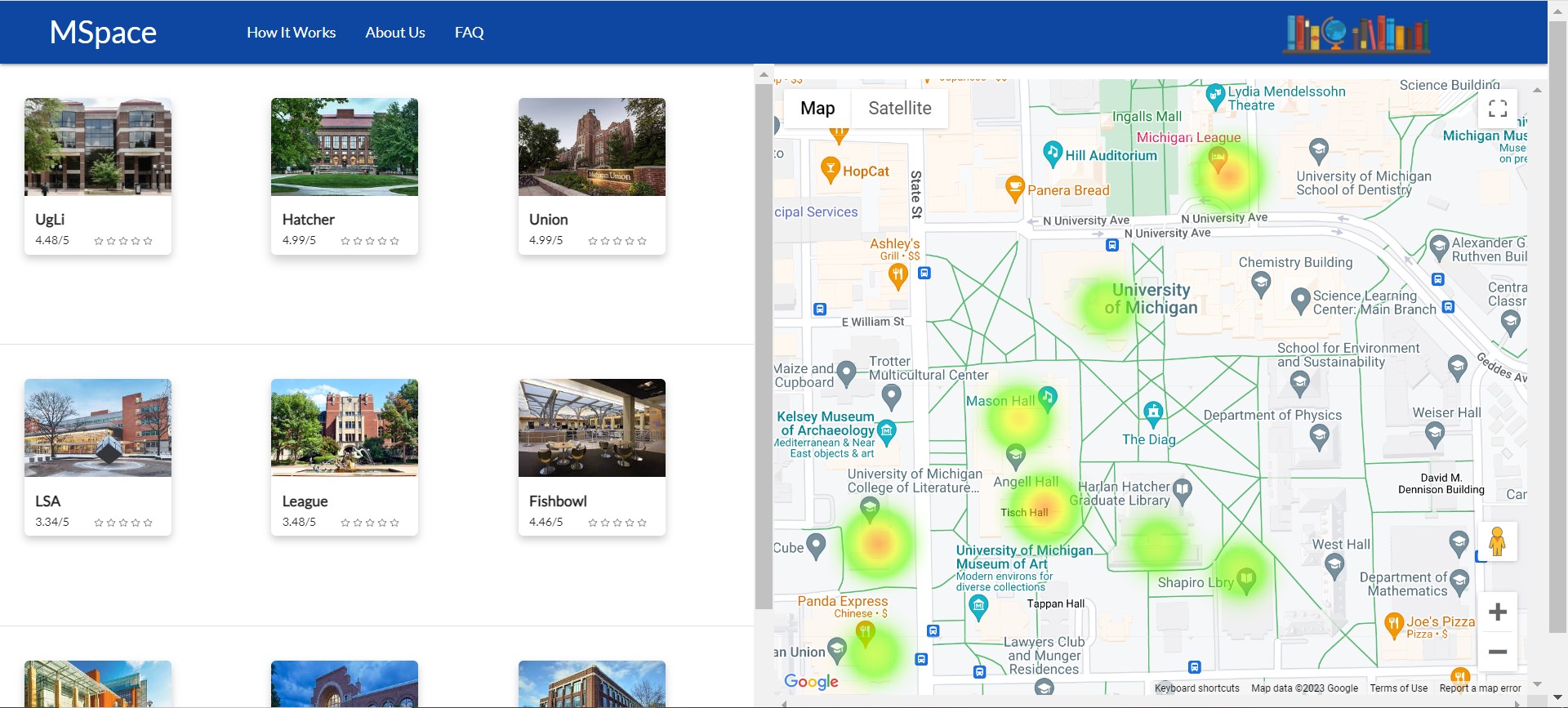Image resolution: width=1568 pixels, height=708 pixels.
Task: Click the Fishbowl card title
Action: (558, 501)
